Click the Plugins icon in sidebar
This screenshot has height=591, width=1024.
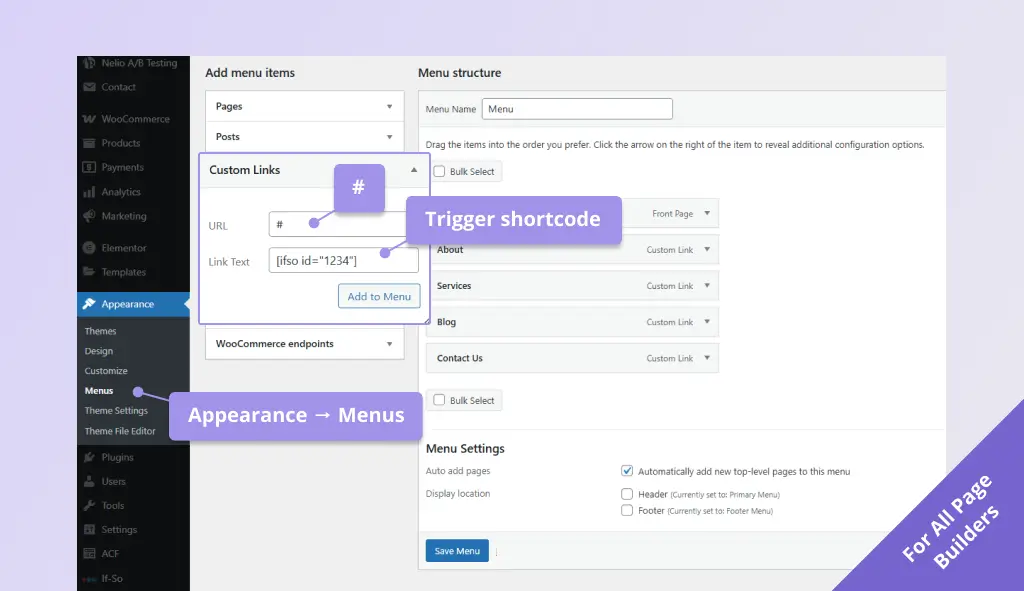(90, 457)
